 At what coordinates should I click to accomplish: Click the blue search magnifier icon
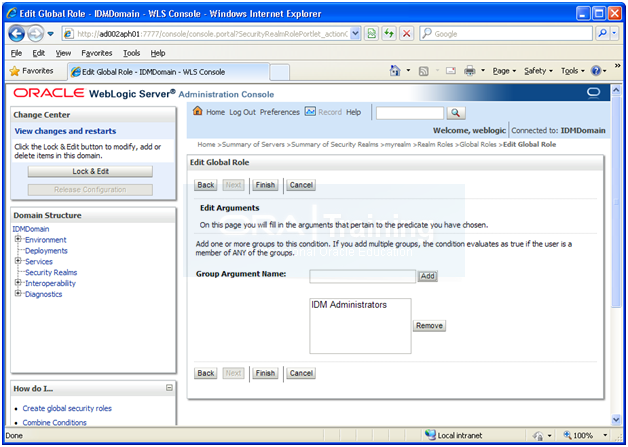(602, 34)
